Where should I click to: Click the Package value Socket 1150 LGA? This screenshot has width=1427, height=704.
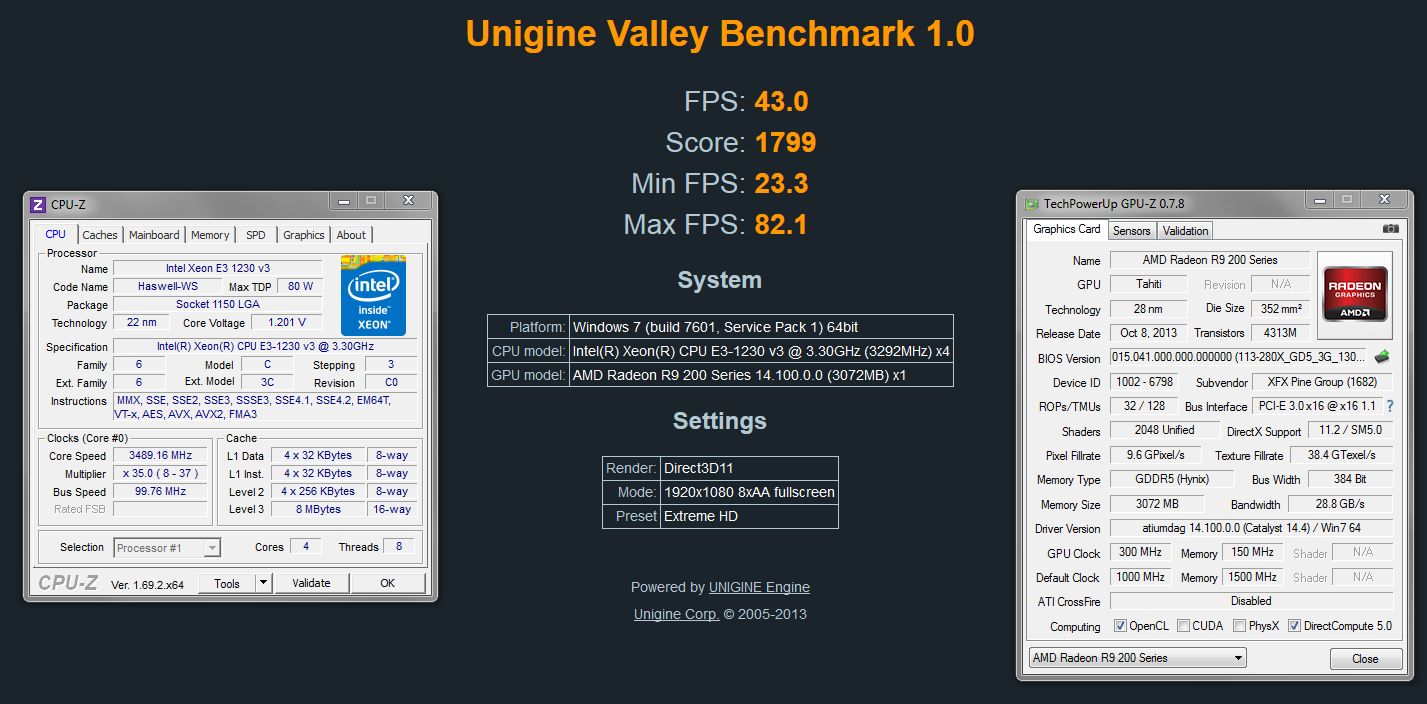(x=217, y=304)
